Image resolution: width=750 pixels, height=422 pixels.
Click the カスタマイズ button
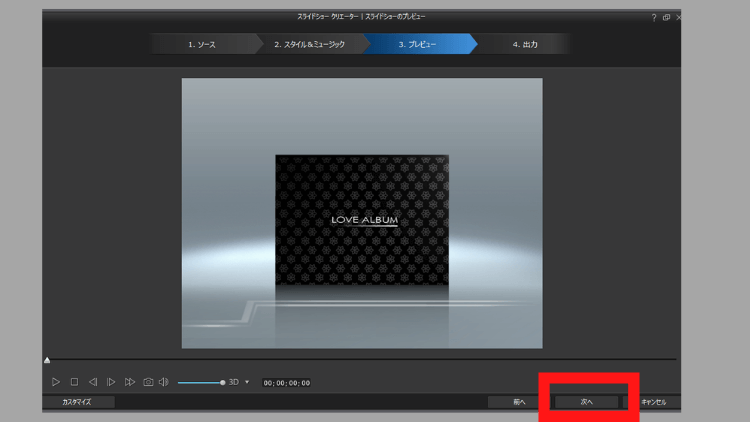[77, 402]
